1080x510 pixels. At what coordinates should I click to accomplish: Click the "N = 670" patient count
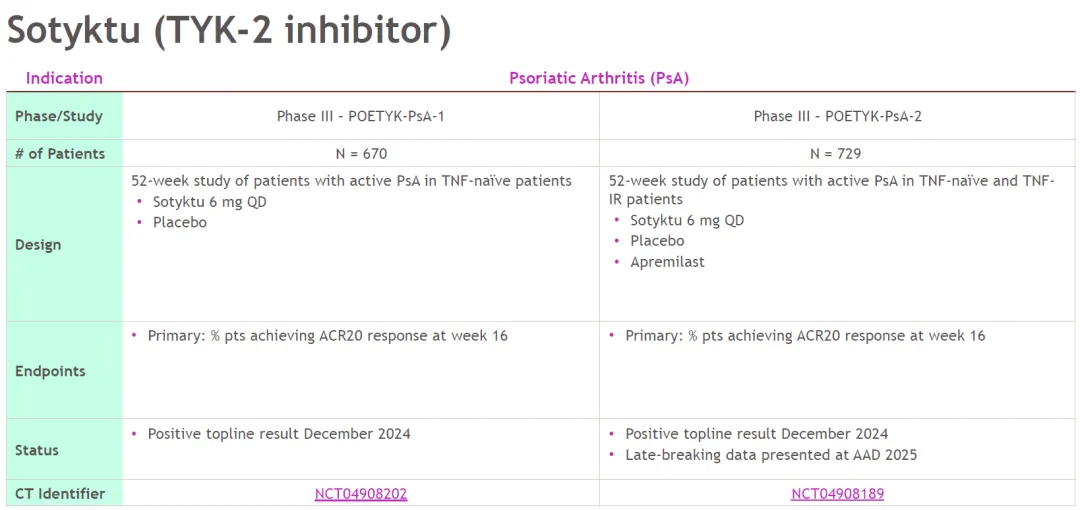361,154
